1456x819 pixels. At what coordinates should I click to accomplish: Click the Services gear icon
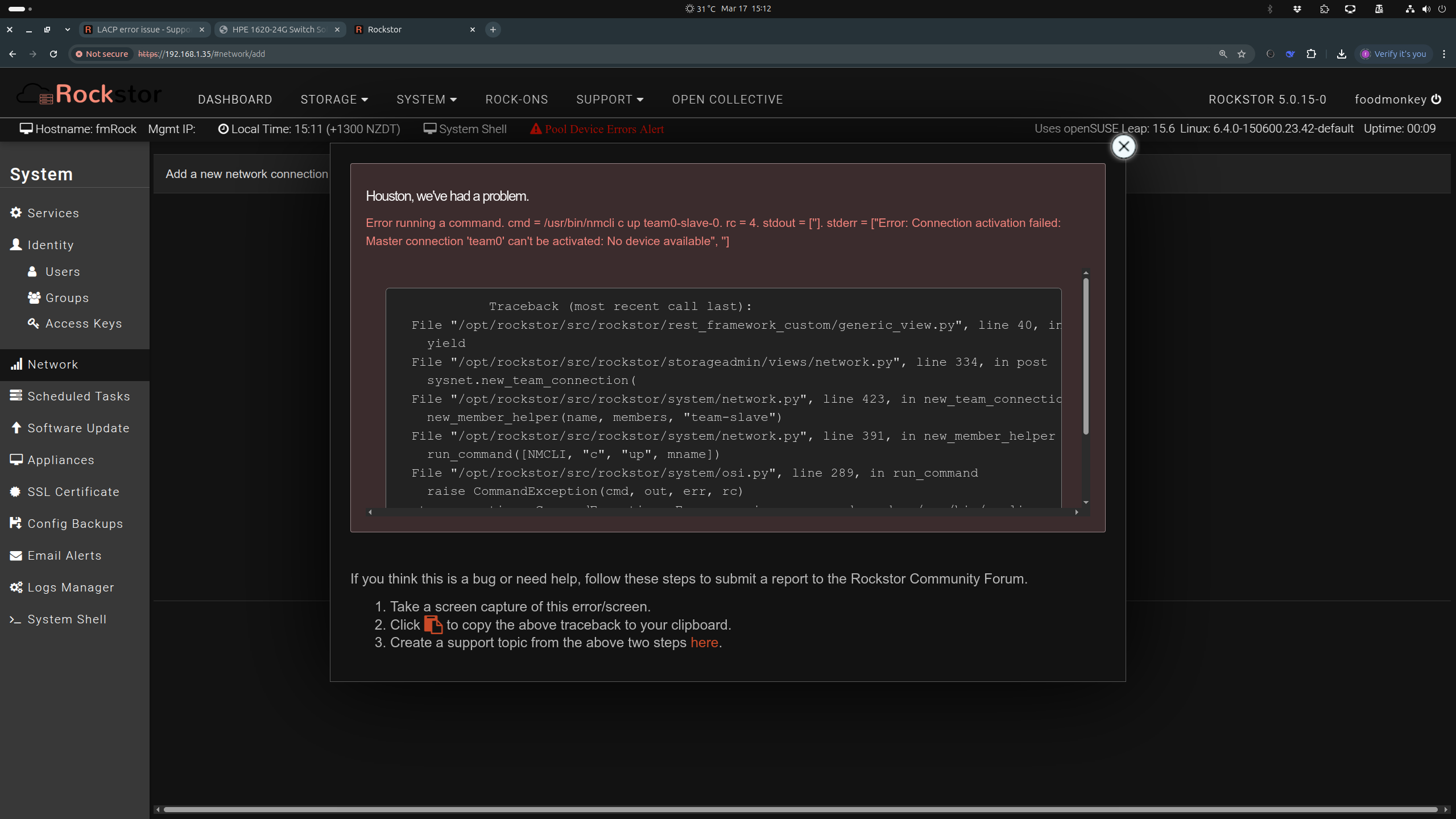(x=16, y=212)
